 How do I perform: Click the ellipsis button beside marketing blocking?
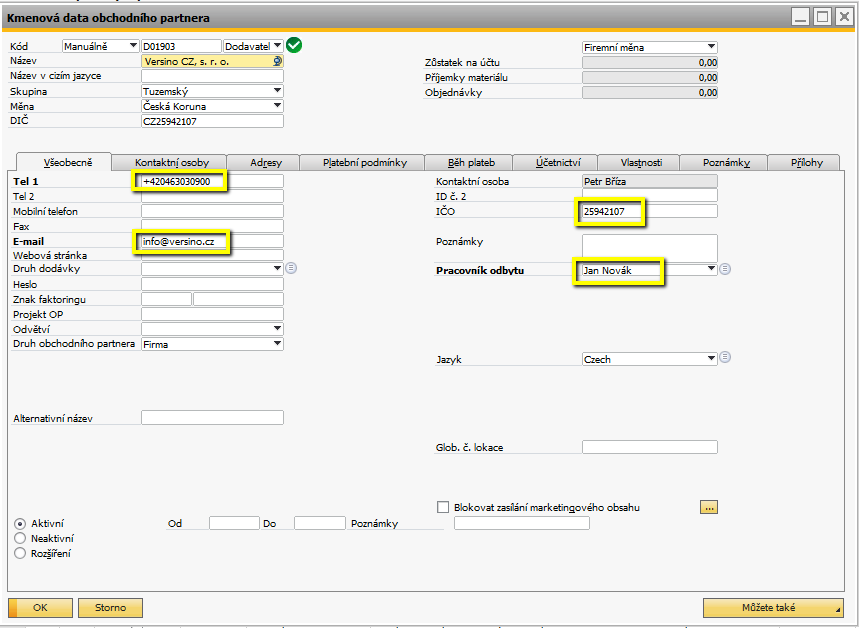tap(709, 507)
